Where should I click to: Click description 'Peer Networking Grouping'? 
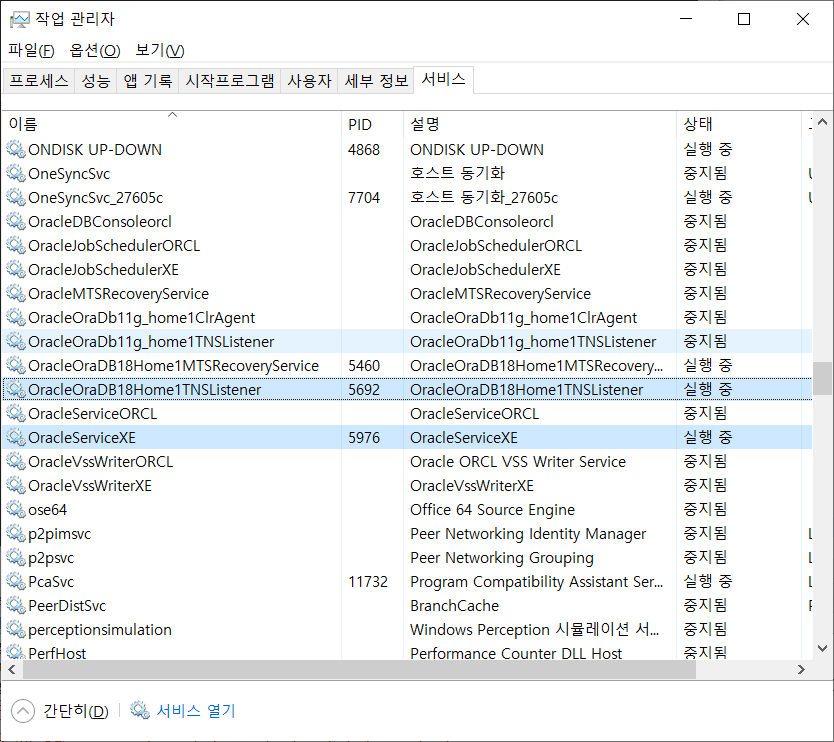point(502,557)
